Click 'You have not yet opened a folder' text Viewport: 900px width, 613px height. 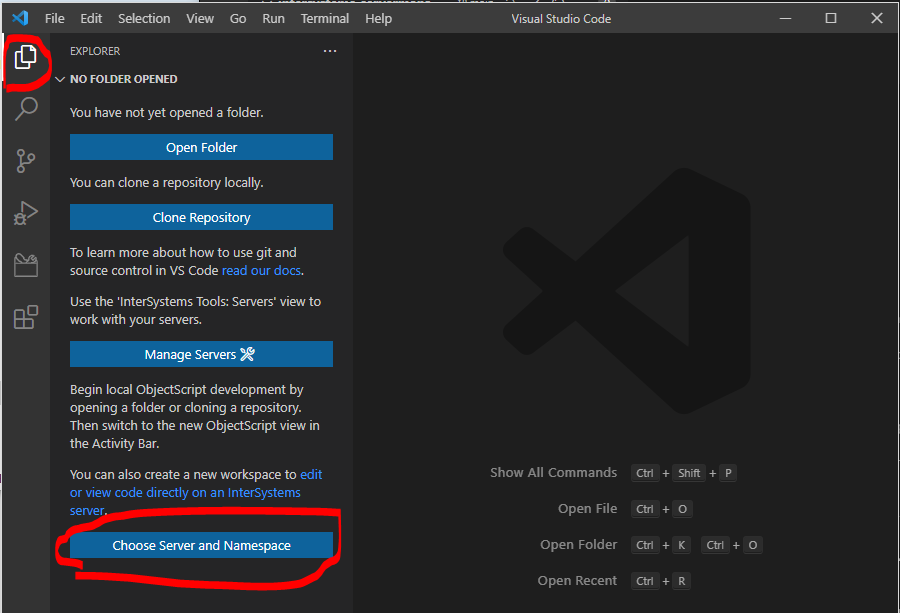click(166, 112)
